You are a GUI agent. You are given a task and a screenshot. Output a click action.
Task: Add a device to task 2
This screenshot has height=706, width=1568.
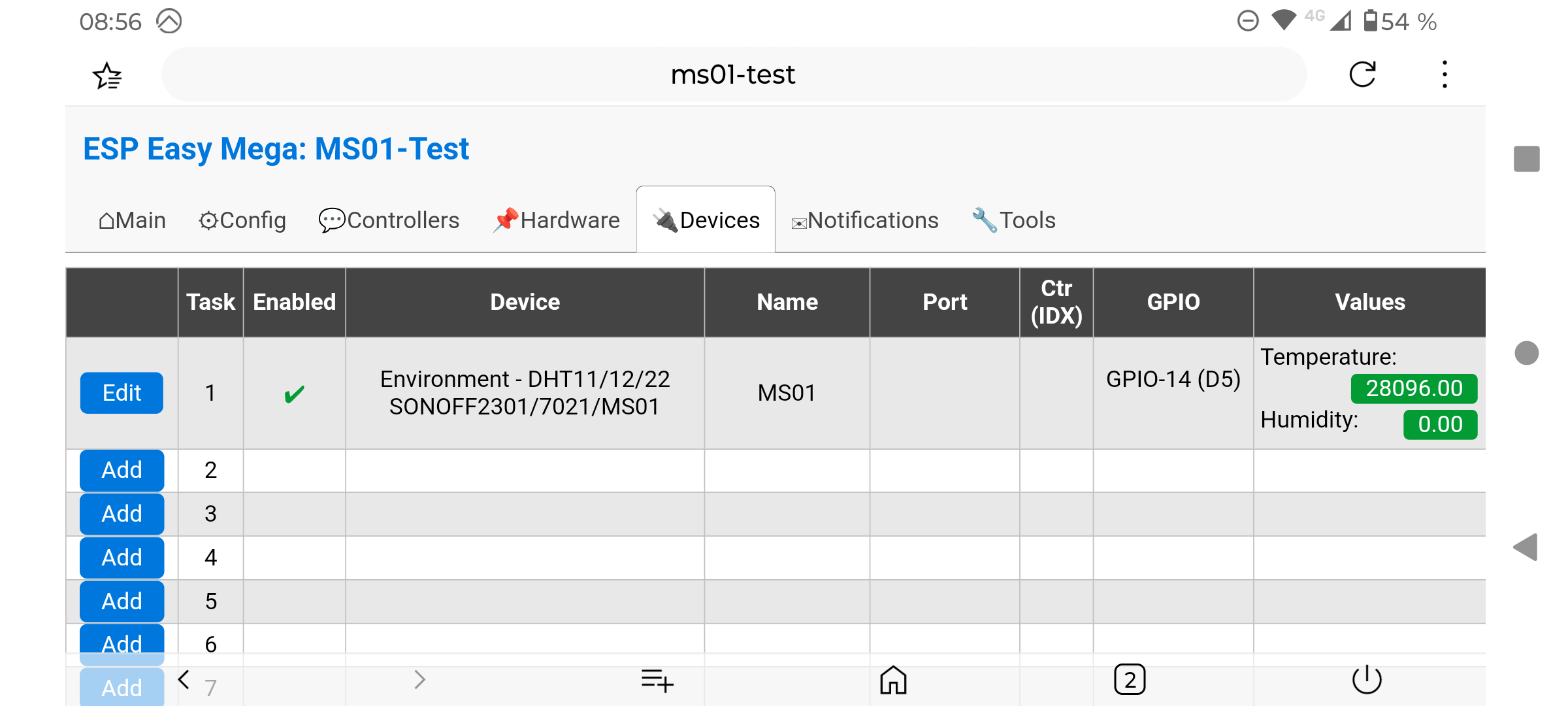(122, 470)
